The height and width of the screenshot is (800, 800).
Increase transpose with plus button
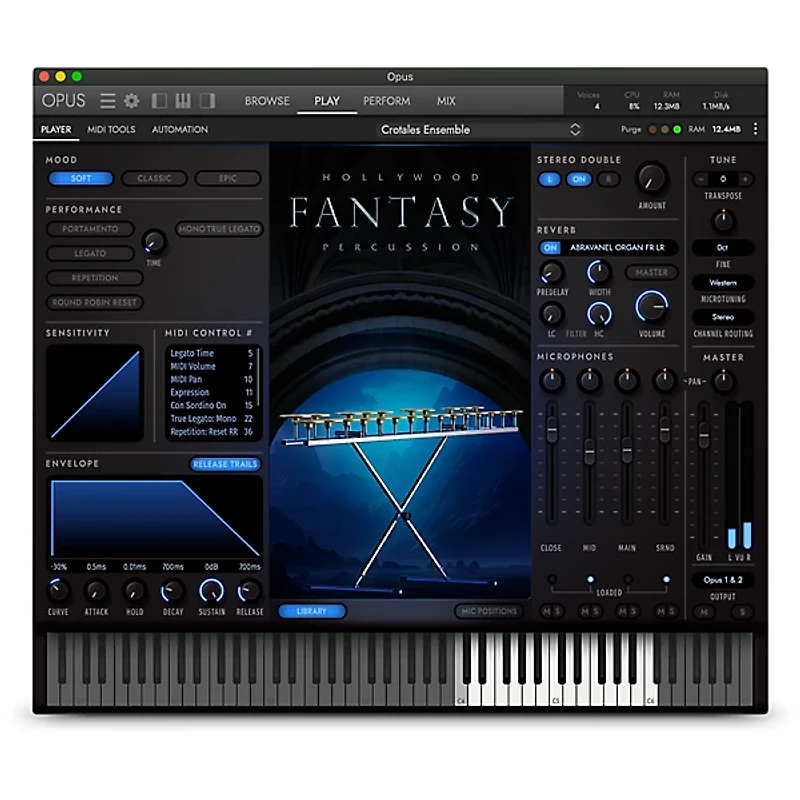tap(745, 179)
